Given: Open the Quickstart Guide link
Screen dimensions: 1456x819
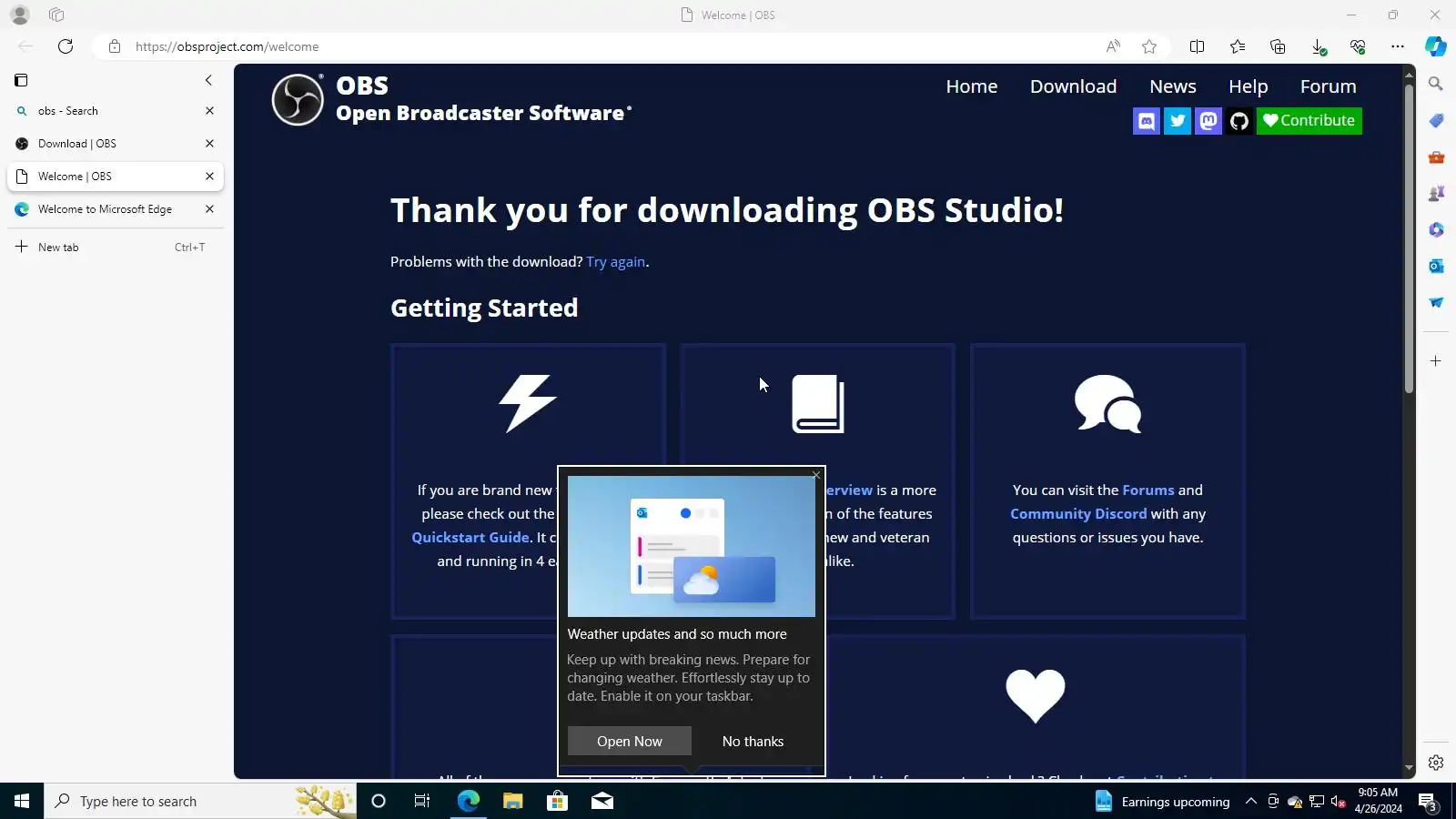Looking at the screenshot, I should [470, 538].
